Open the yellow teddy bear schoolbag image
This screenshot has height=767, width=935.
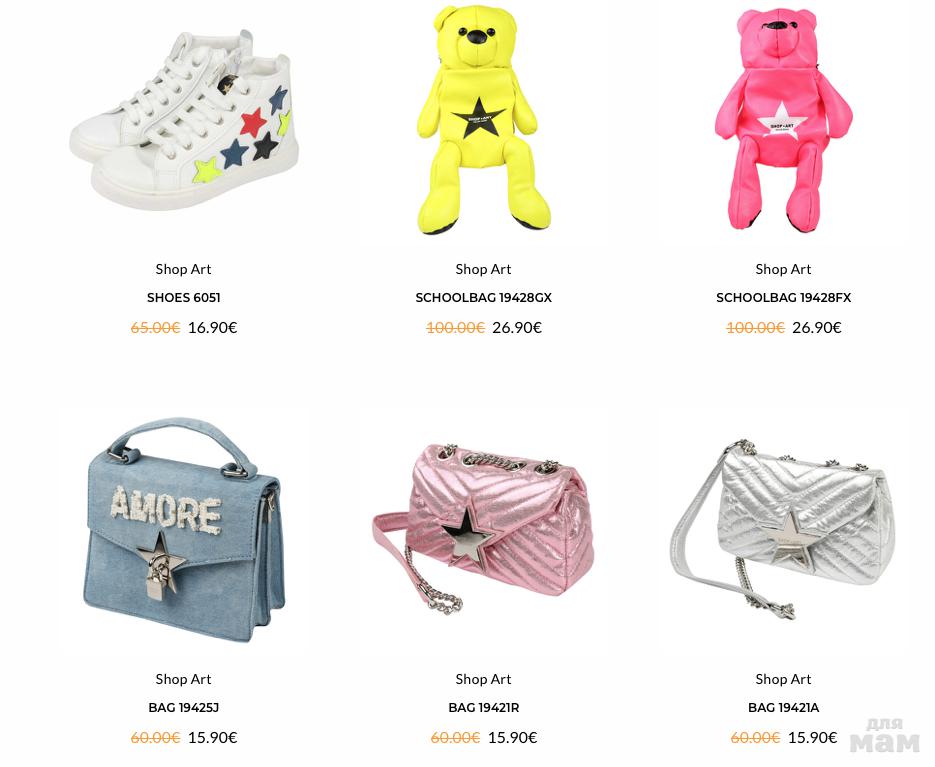483,119
